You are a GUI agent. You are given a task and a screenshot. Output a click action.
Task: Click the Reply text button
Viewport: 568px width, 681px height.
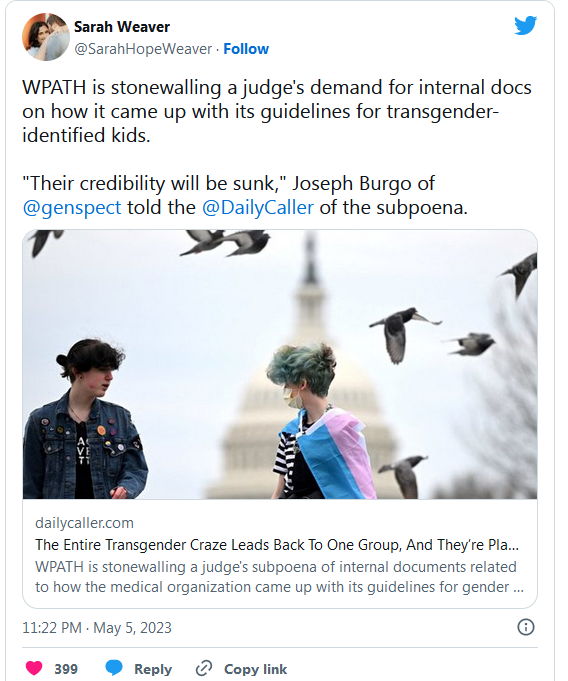153,669
